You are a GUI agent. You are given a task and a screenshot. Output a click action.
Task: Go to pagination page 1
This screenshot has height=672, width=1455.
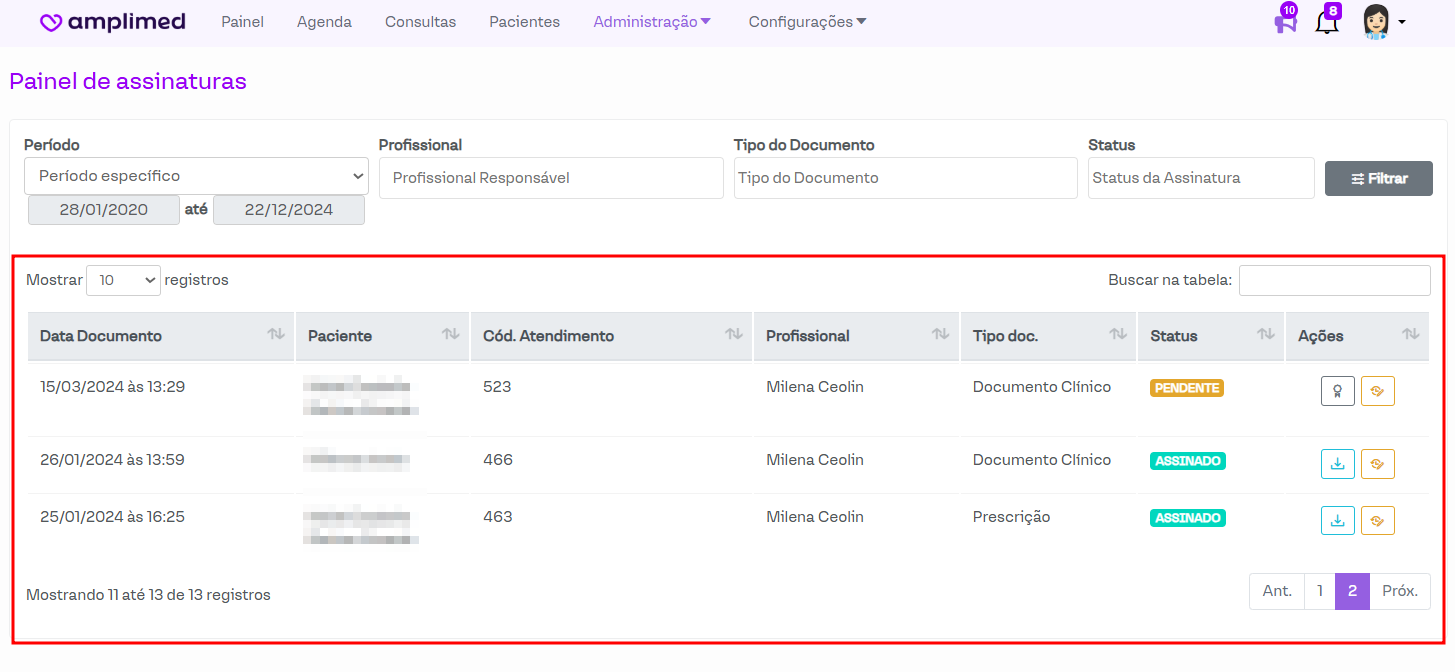tap(1319, 591)
